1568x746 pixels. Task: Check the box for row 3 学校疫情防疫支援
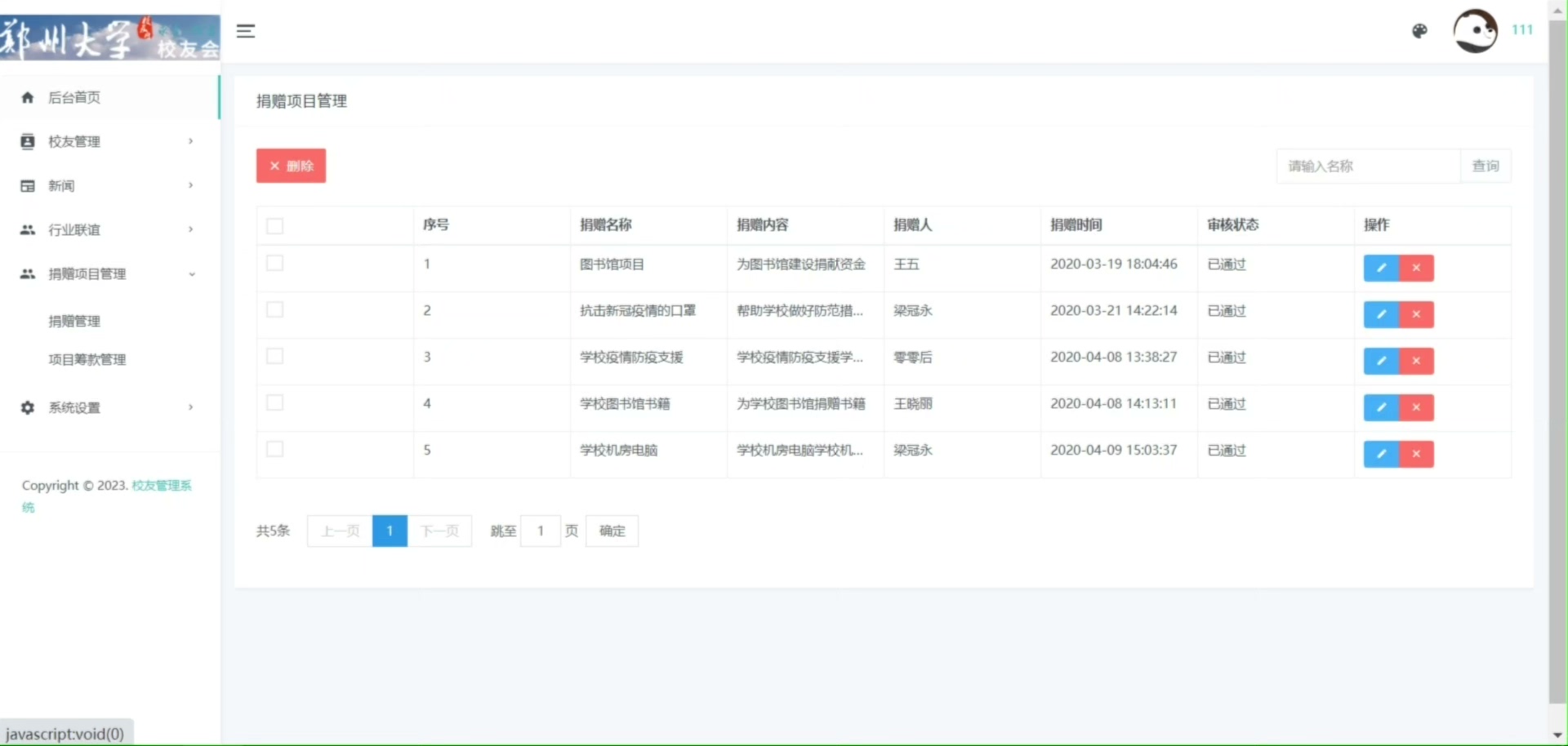click(275, 356)
